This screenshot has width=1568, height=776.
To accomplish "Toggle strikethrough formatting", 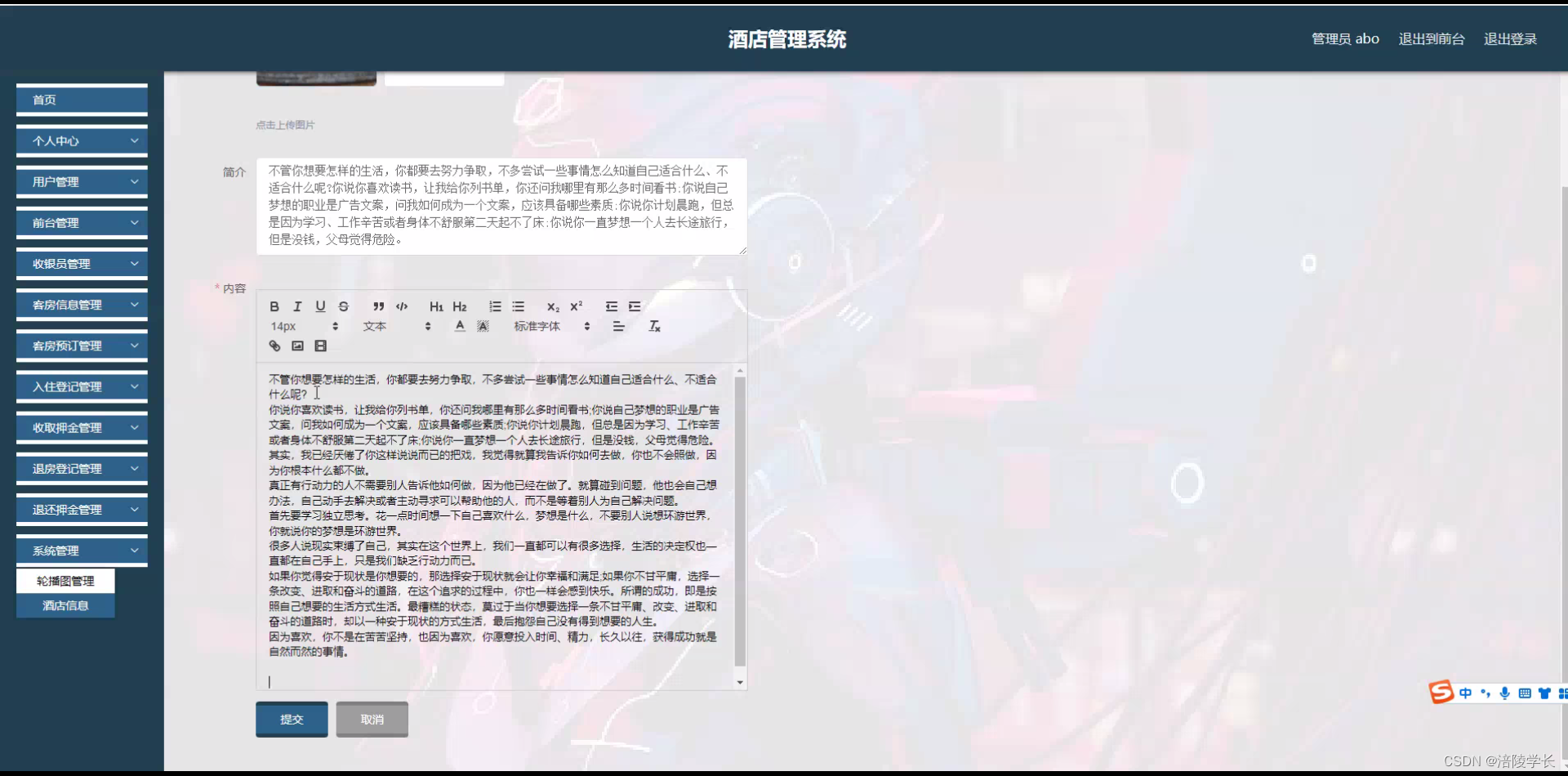I will coord(344,306).
